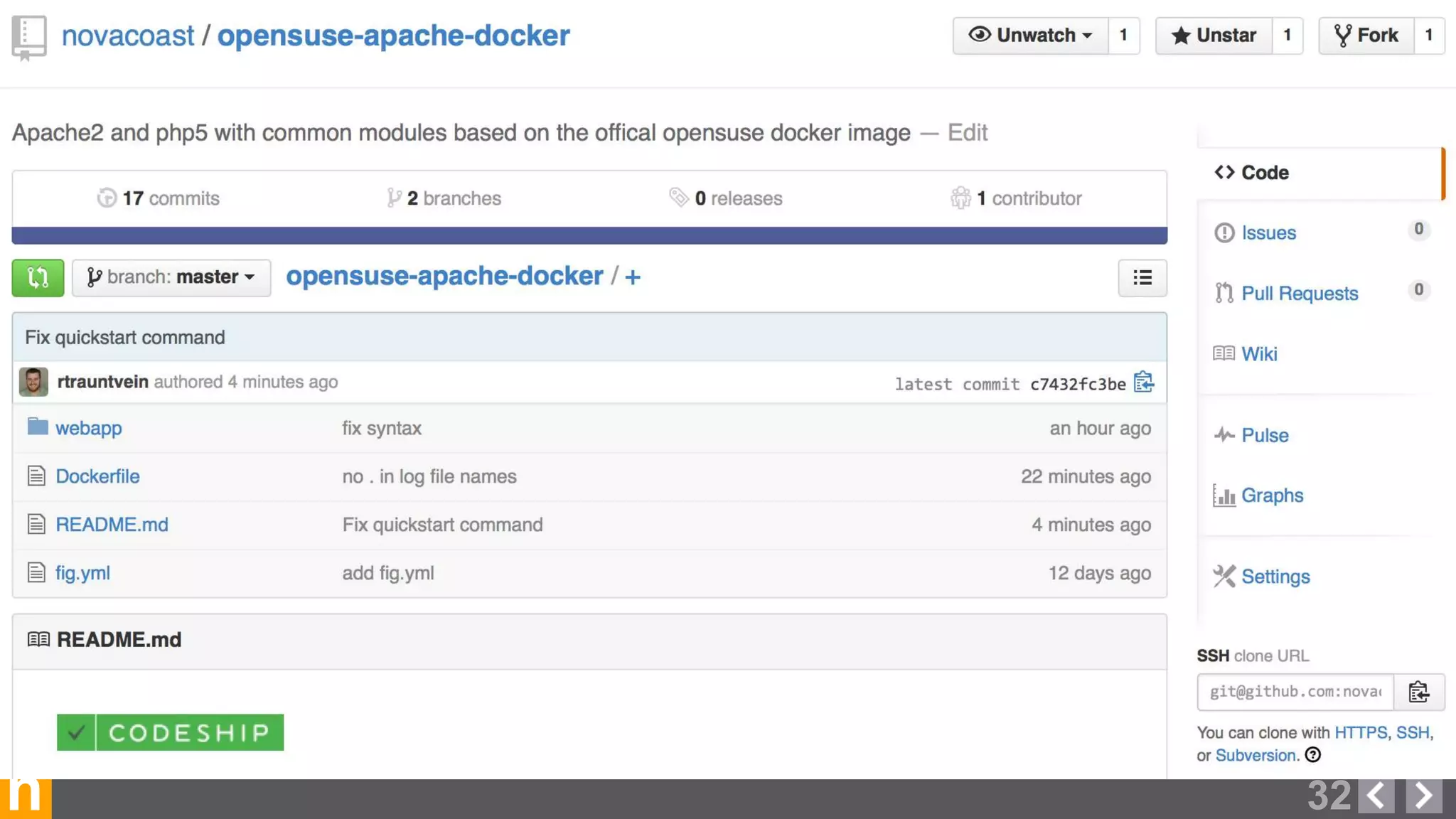Click the file list view icon button
Screen dimensions: 1456x819
(x=1142, y=277)
